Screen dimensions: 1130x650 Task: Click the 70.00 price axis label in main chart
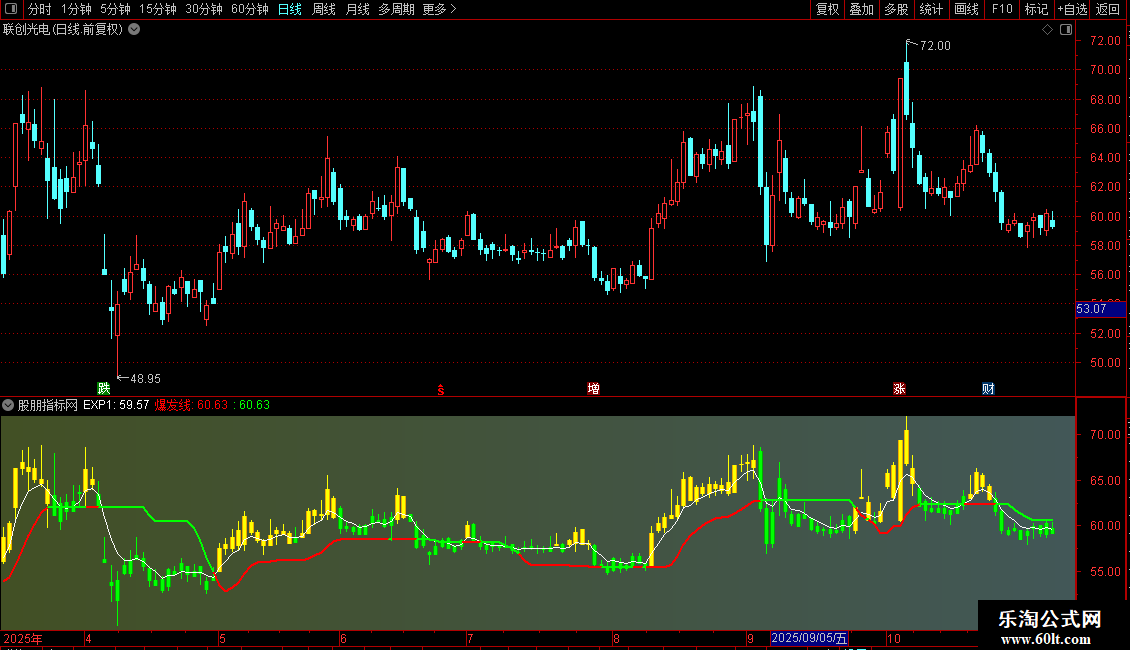(x=1105, y=70)
